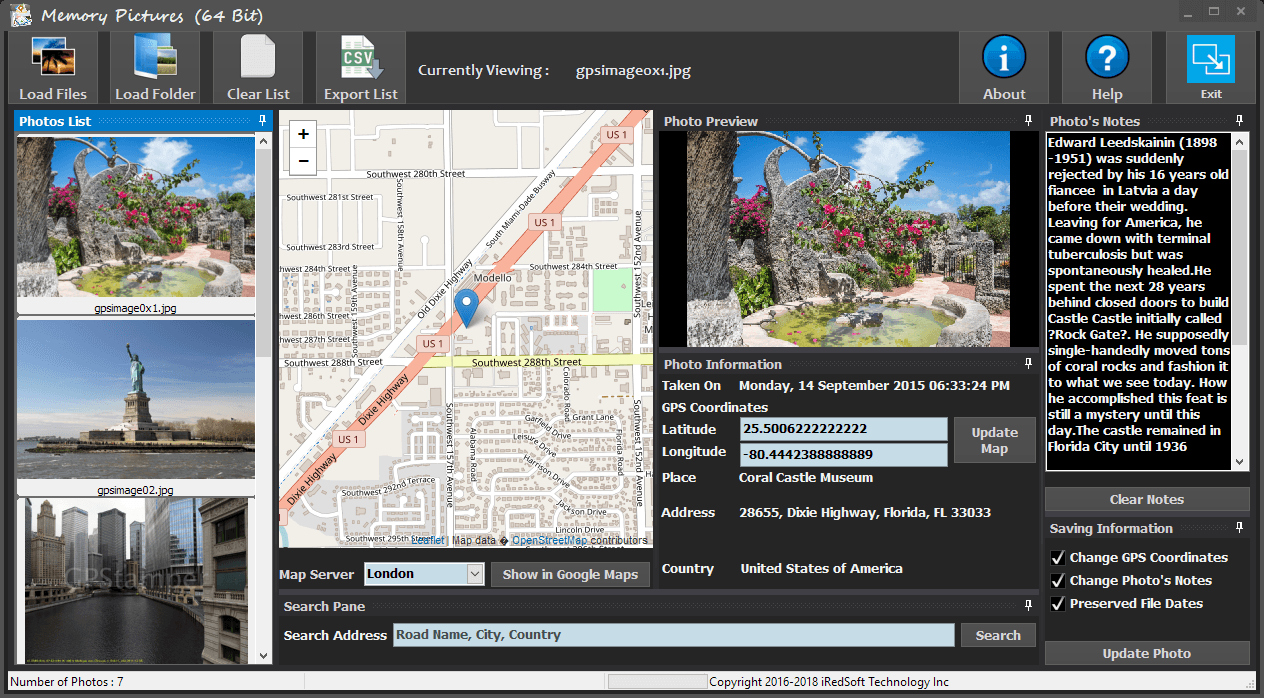This screenshot has width=1264, height=698.
Task: Zoom out the map with minus
Action: [x=304, y=160]
